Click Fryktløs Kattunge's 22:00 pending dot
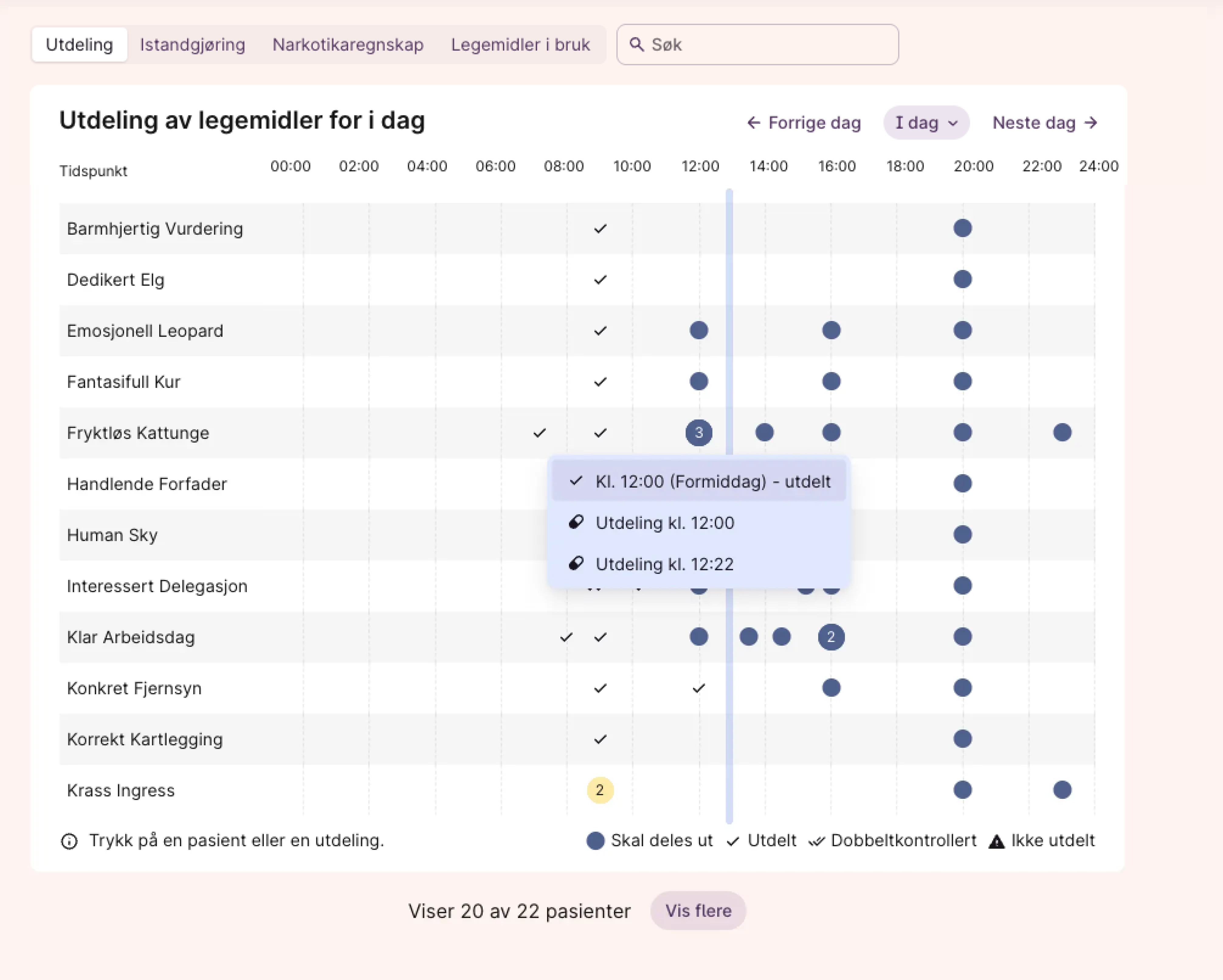Image resolution: width=1223 pixels, height=980 pixels. pos(1062,433)
